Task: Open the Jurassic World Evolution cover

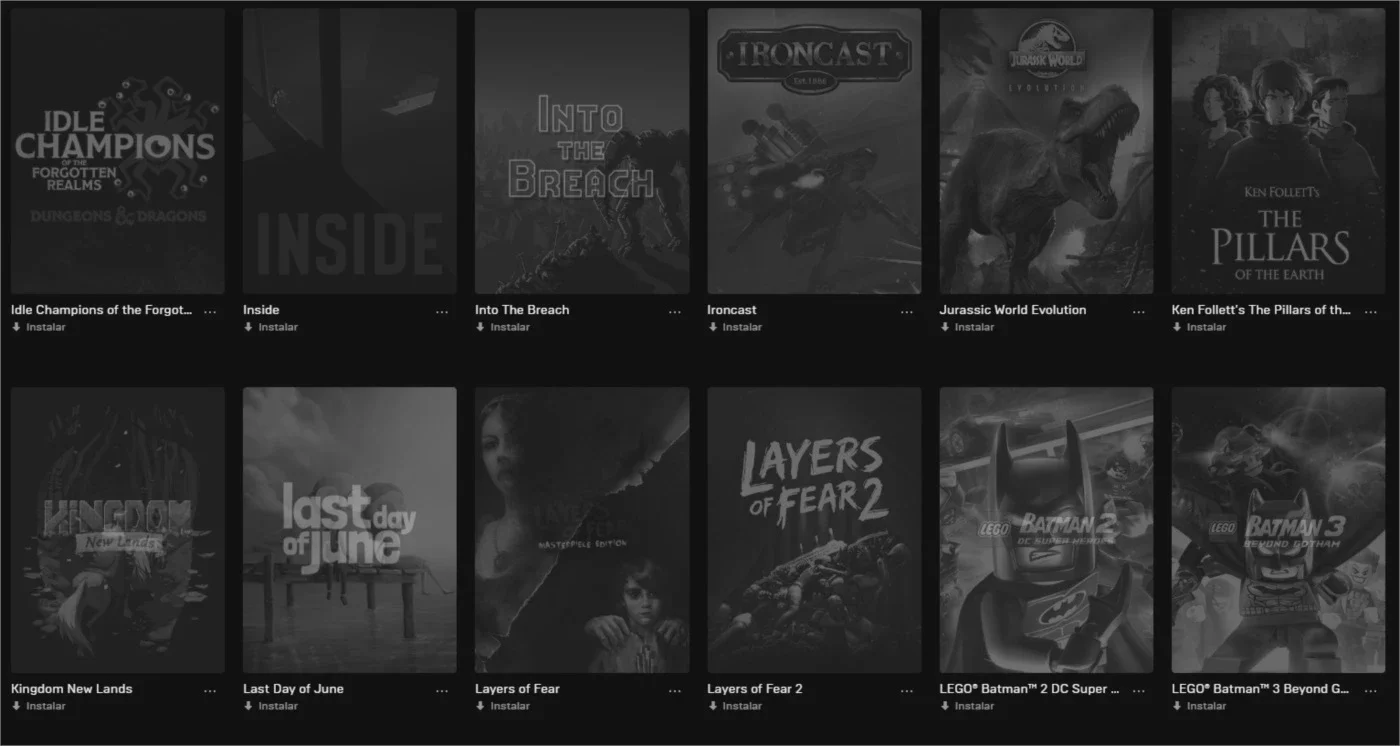Action: click(1046, 151)
